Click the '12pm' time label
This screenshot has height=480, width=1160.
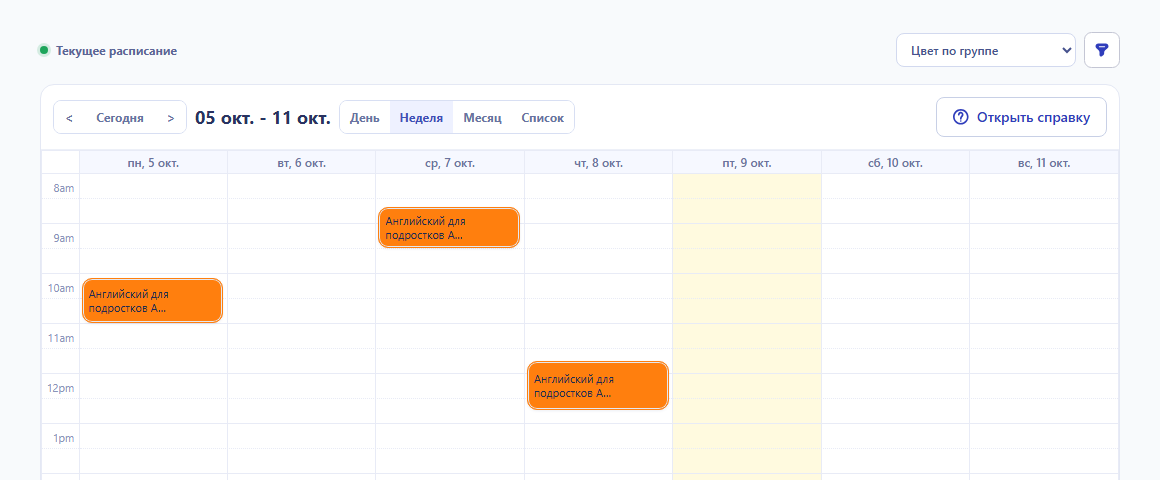click(61, 388)
